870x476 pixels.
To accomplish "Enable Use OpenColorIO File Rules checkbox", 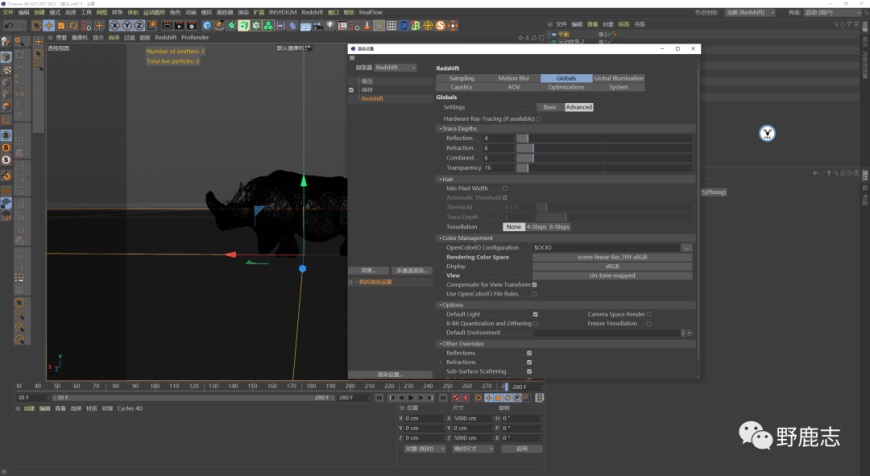I will tap(534, 294).
